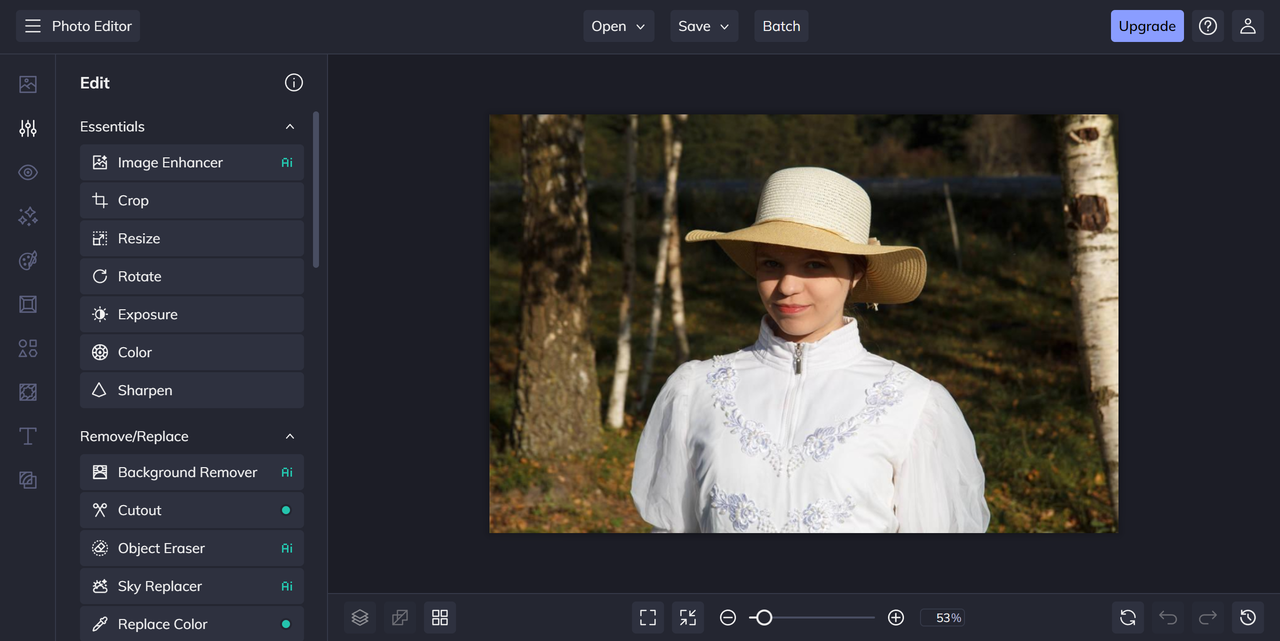Viewport: 1280px width, 641px height.
Task: Open the Effects sparkles sidebar icon
Action: 28,216
